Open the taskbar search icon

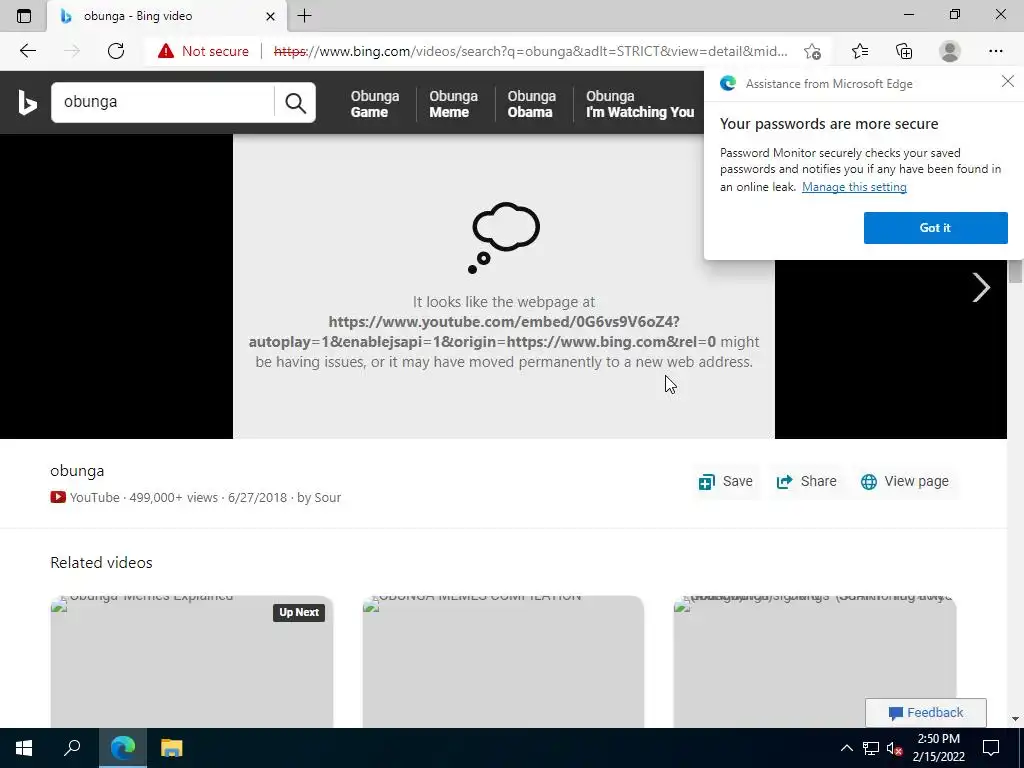coord(72,748)
